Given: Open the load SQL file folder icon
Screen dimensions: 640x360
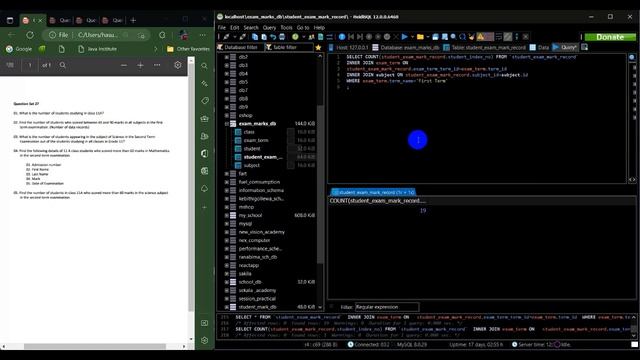Looking at the screenshot, I should point(420,37).
